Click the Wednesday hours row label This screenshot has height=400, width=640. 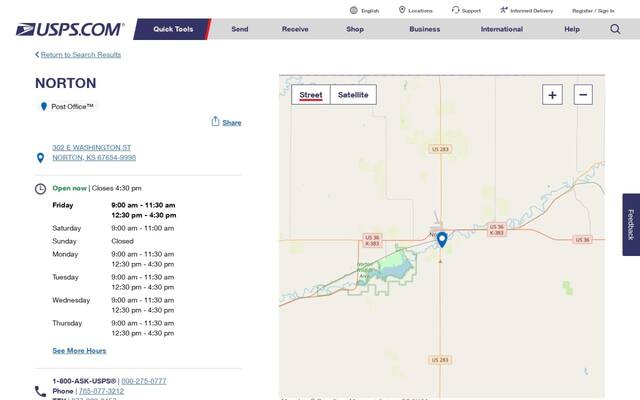(x=71, y=300)
